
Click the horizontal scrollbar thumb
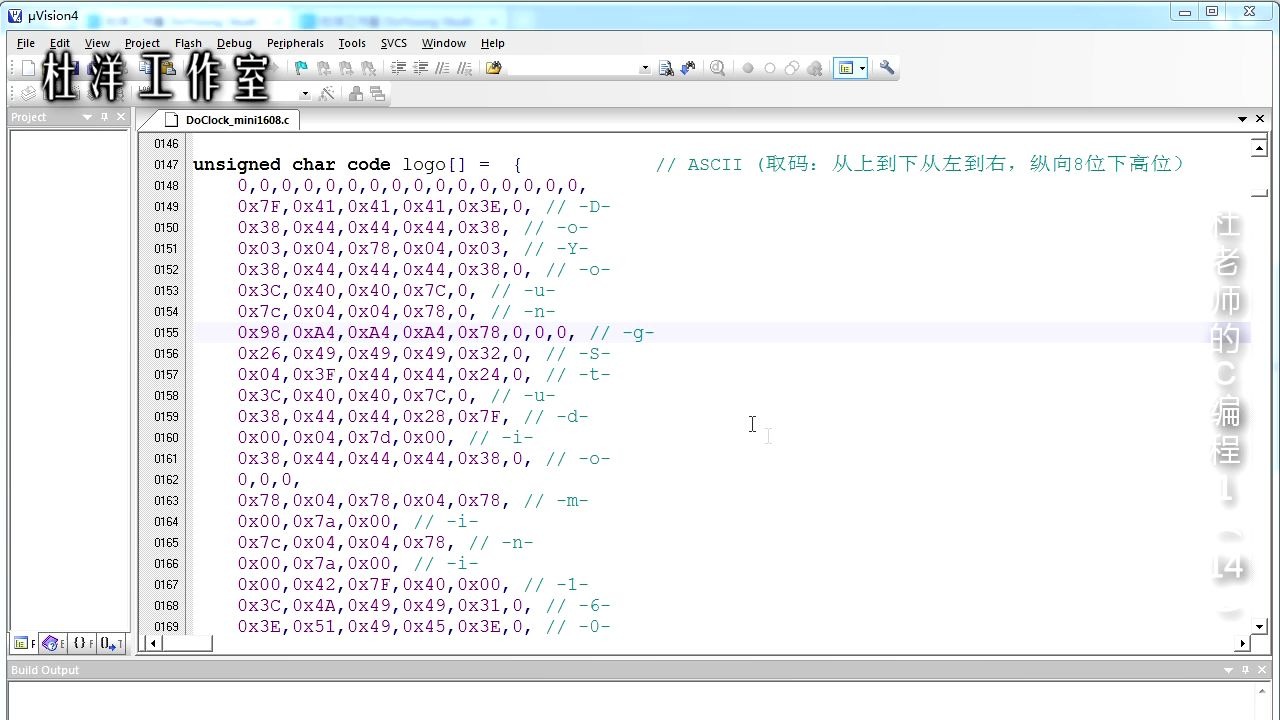click(x=187, y=643)
